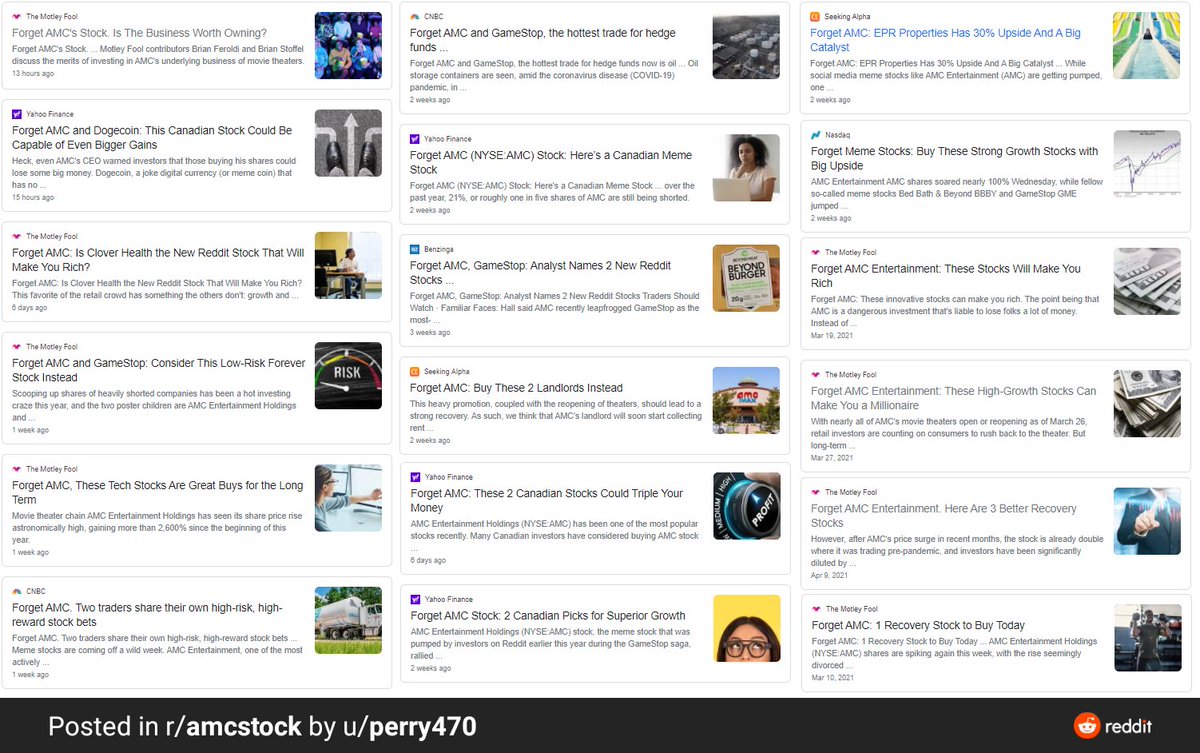This screenshot has height=753, width=1200.
Task: Open 'Here's a Canadian Meme Stock' headline
Action: point(551,162)
